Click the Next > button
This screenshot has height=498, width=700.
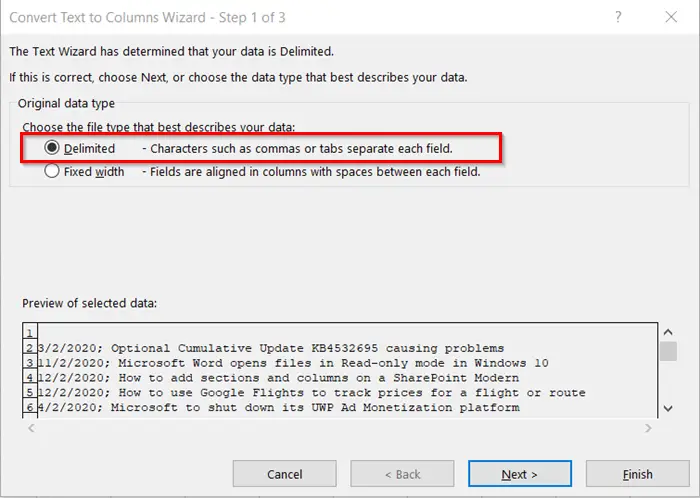(520, 473)
